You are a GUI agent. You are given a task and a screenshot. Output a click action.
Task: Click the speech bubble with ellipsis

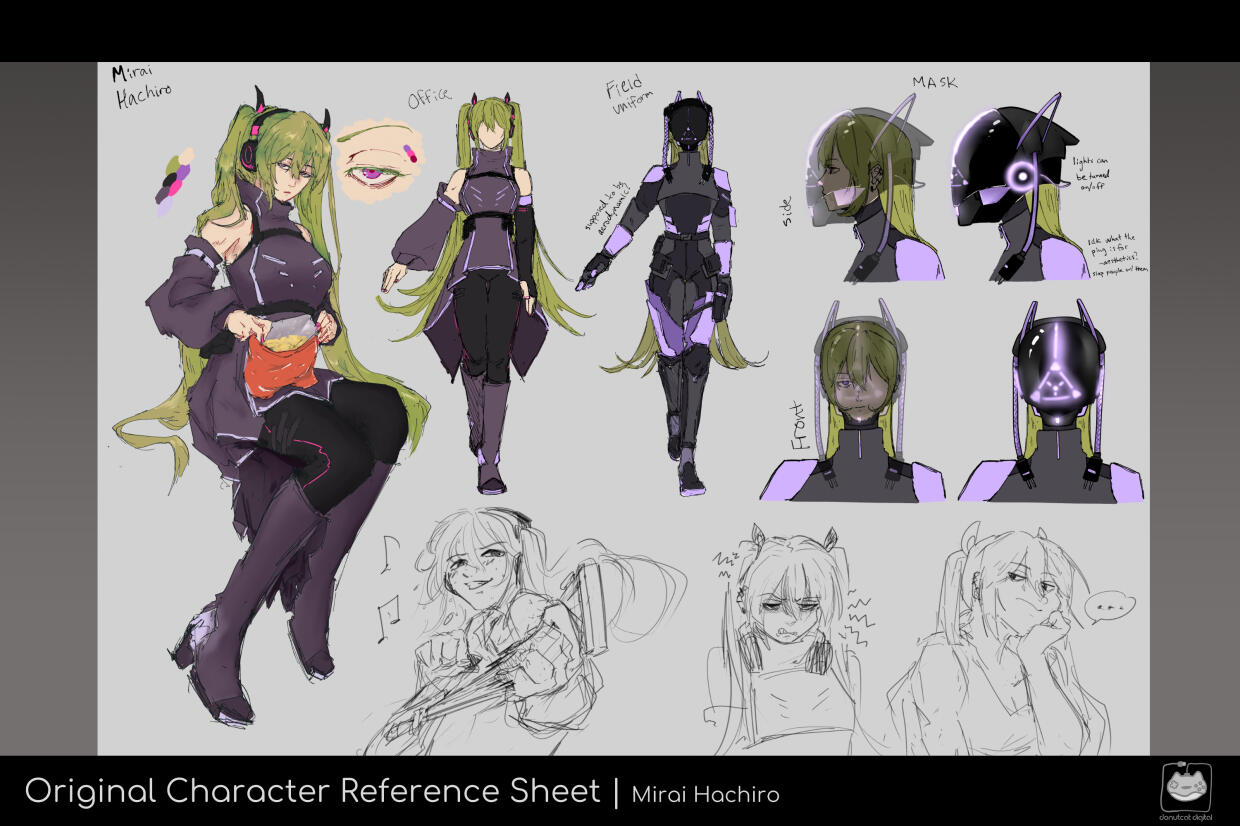point(1110,606)
